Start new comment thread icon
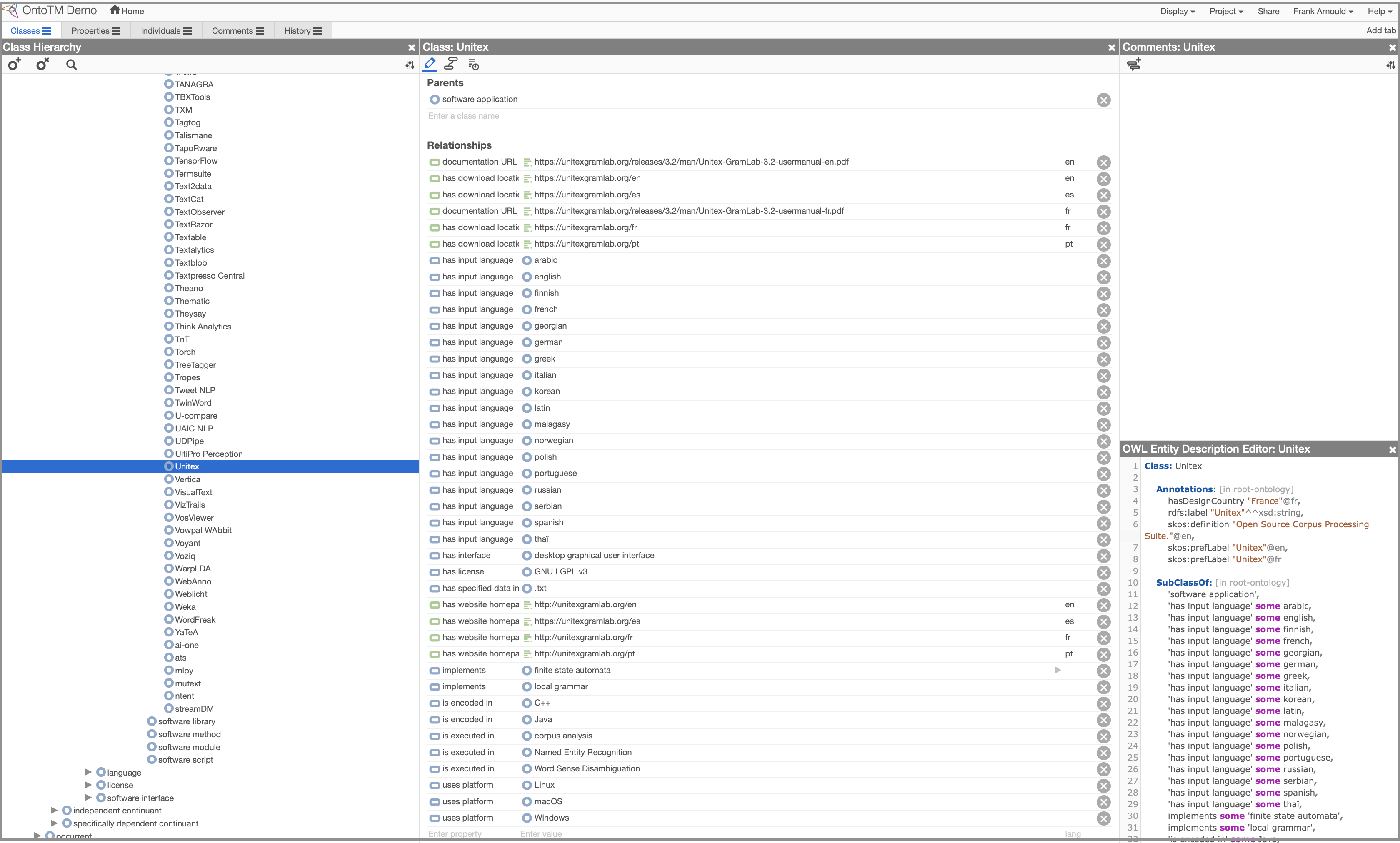This screenshot has height=843, width=1400. 1133,65
